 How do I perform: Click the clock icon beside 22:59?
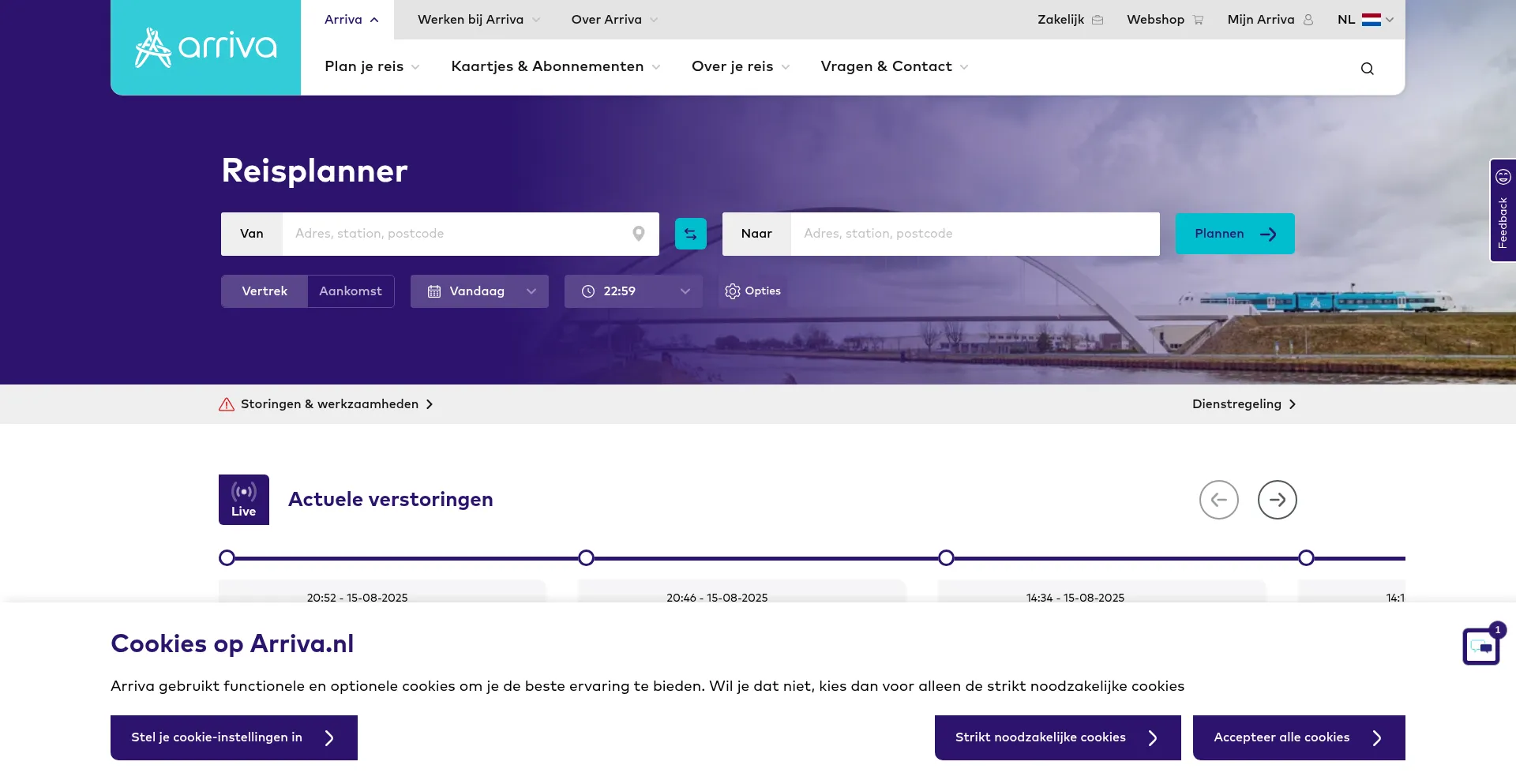(x=588, y=291)
